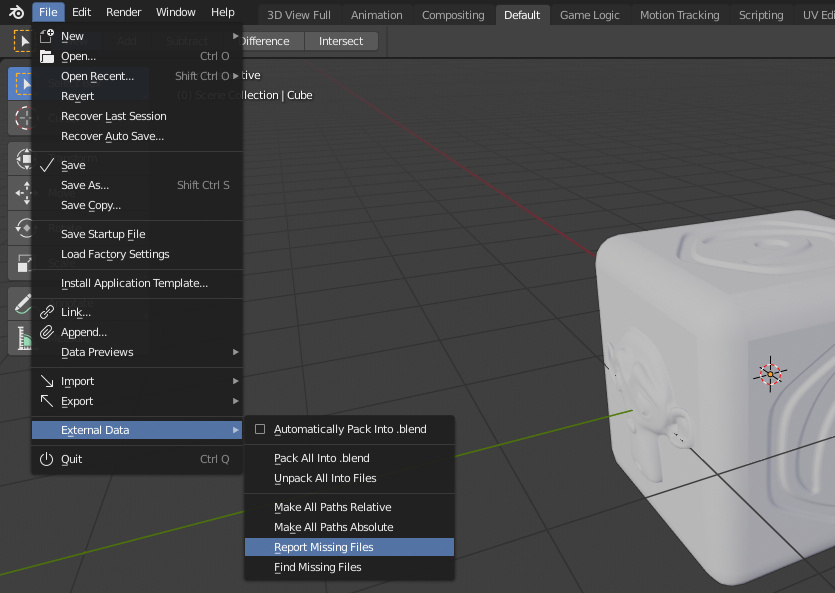The width and height of the screenshot is (835, 593).
Task: Click the 3D cursor in the viewport
Action: pyautogui.click(x=770, y=374)
